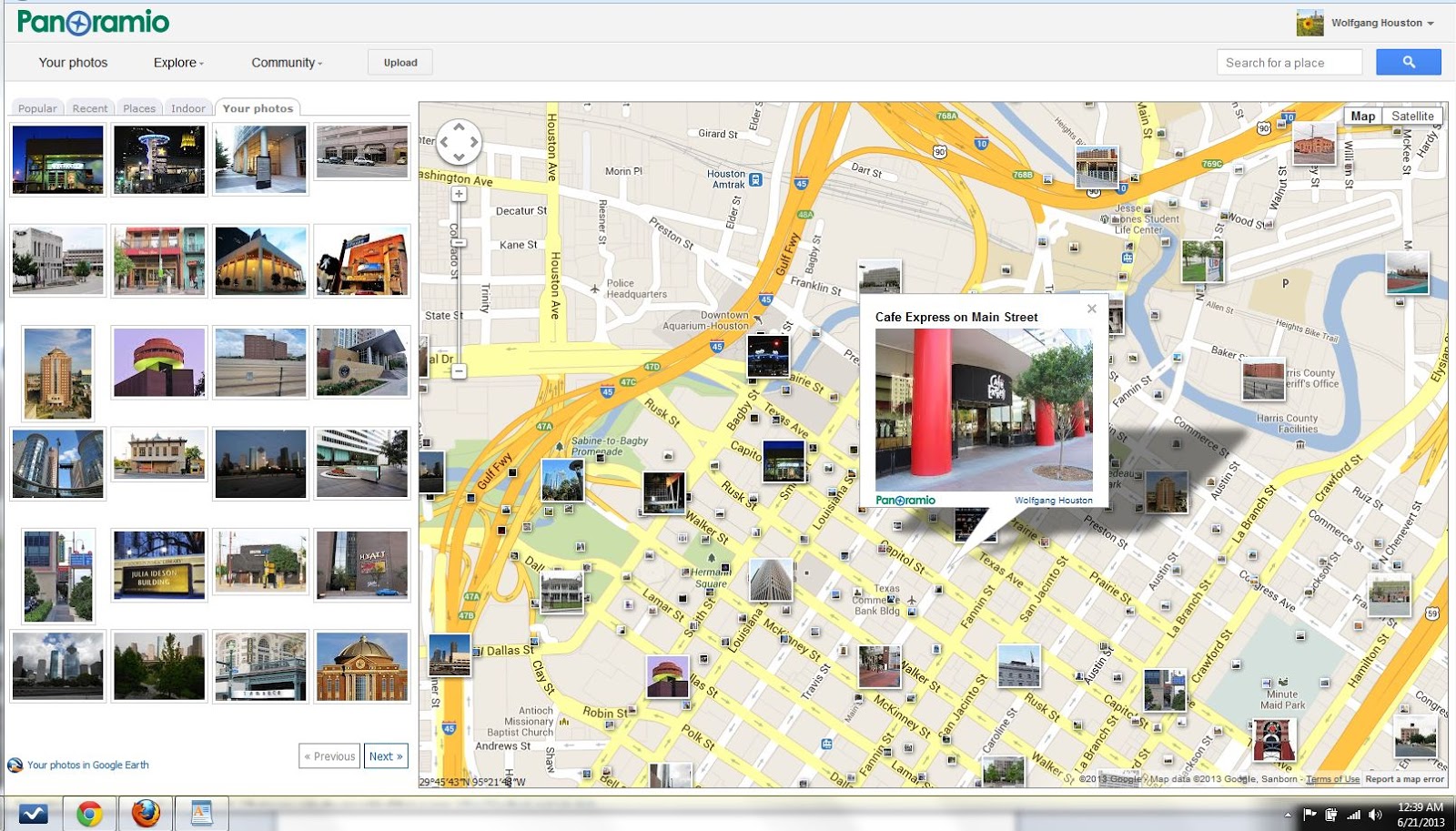Go to Your photos in the top menu
This screenshot has width=1456, height=831.
(x=73, y=63)
